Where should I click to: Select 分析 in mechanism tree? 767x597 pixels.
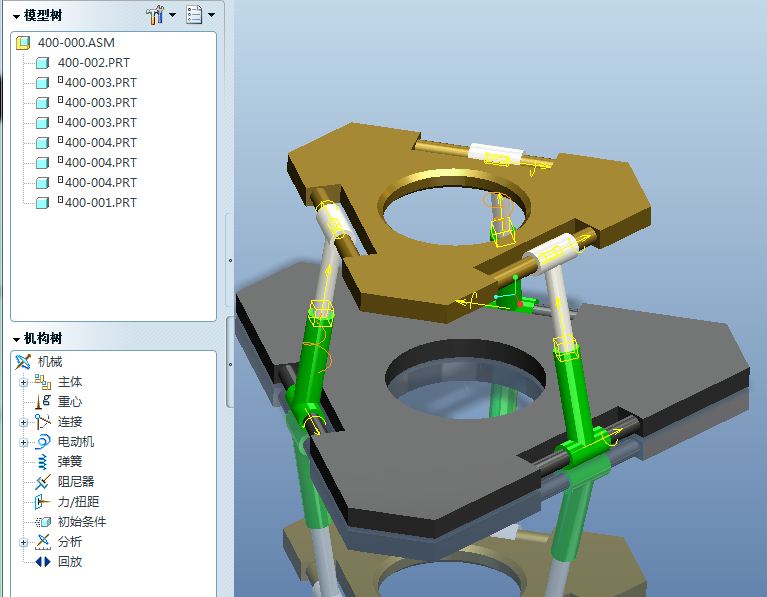(x=70, y=542)
